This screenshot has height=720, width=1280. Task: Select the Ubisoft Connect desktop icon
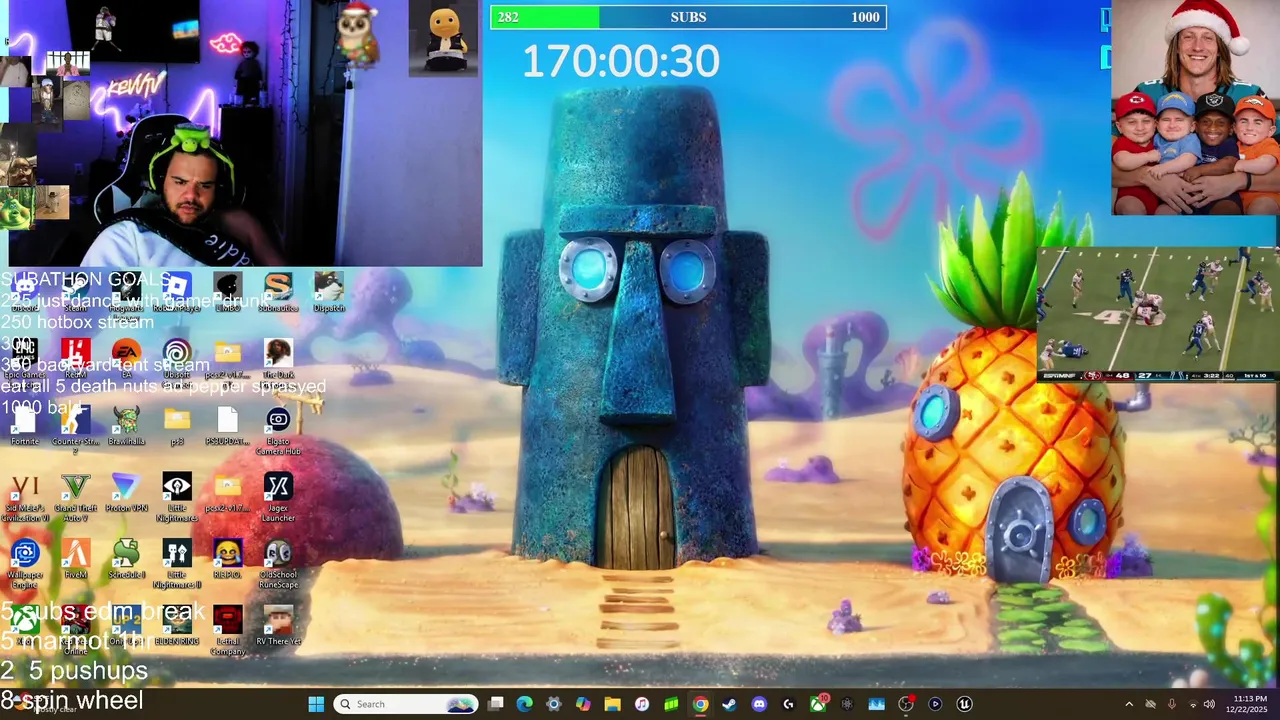[177, 362]
